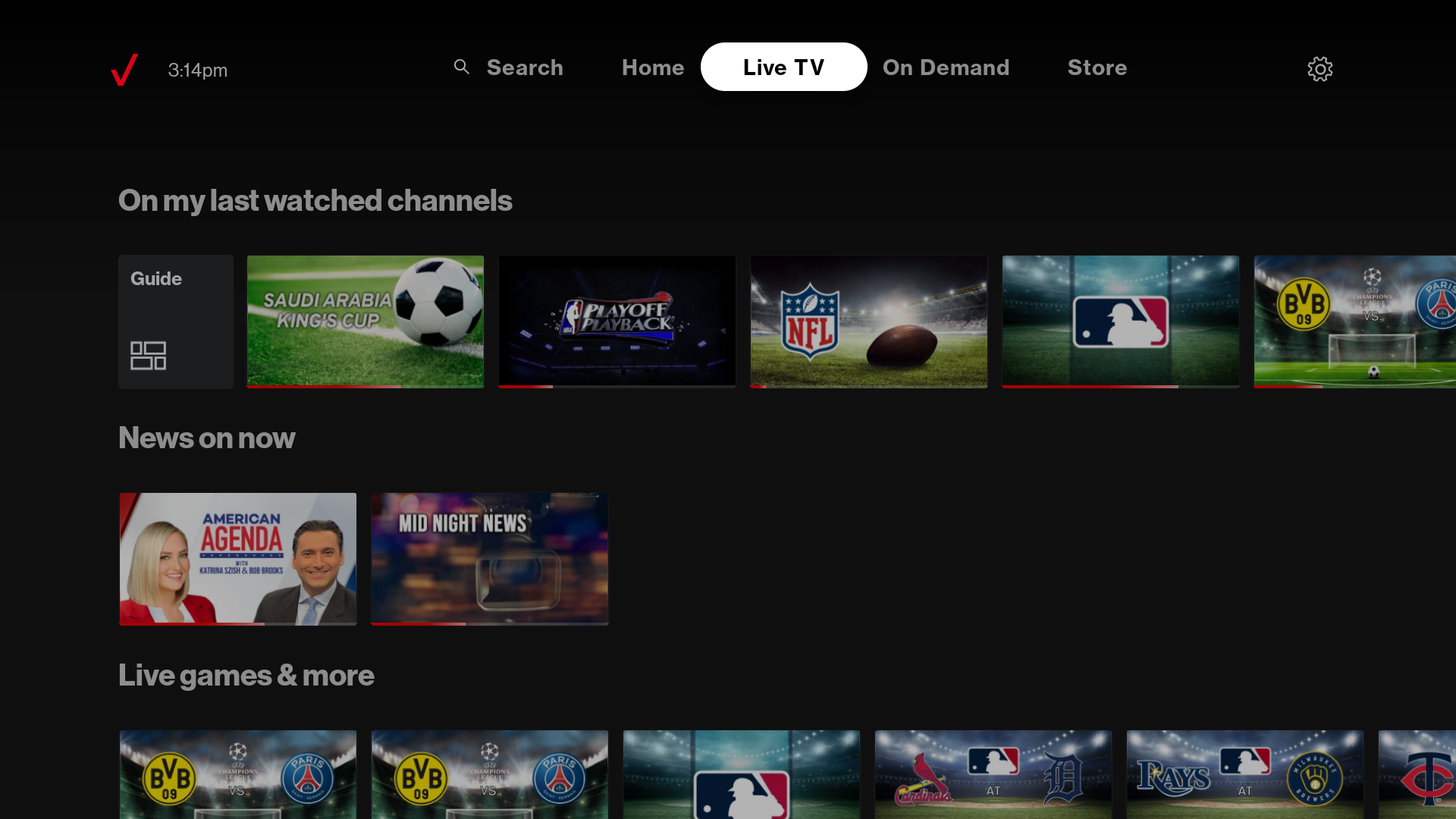This screenshot has width=1456, height=819.
Task: Open American Agenda news program
Action: pyautogui.click(x=237, y=559)
